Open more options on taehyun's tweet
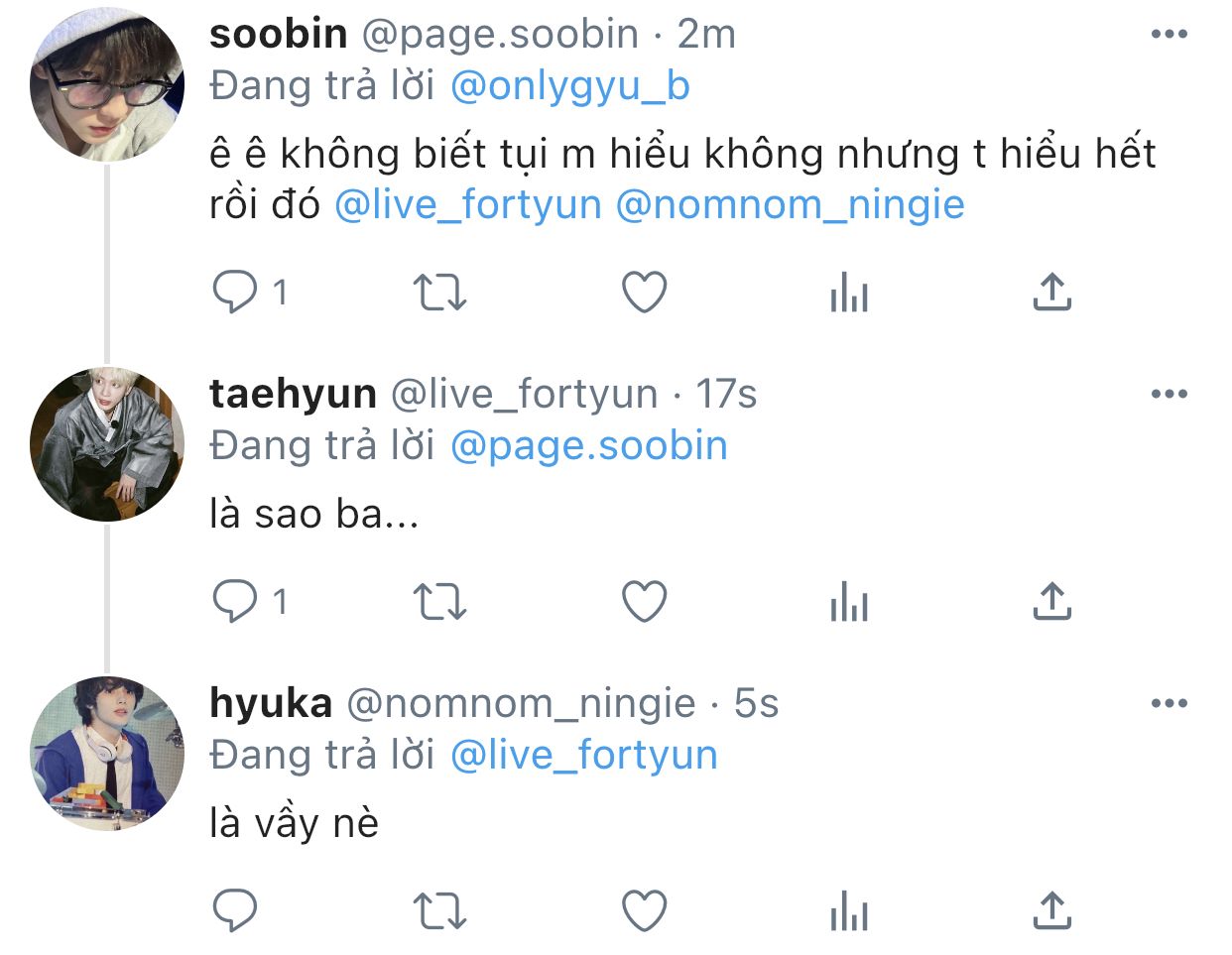This screenshot has height=955, width=1232. [x=1170, y=395]
